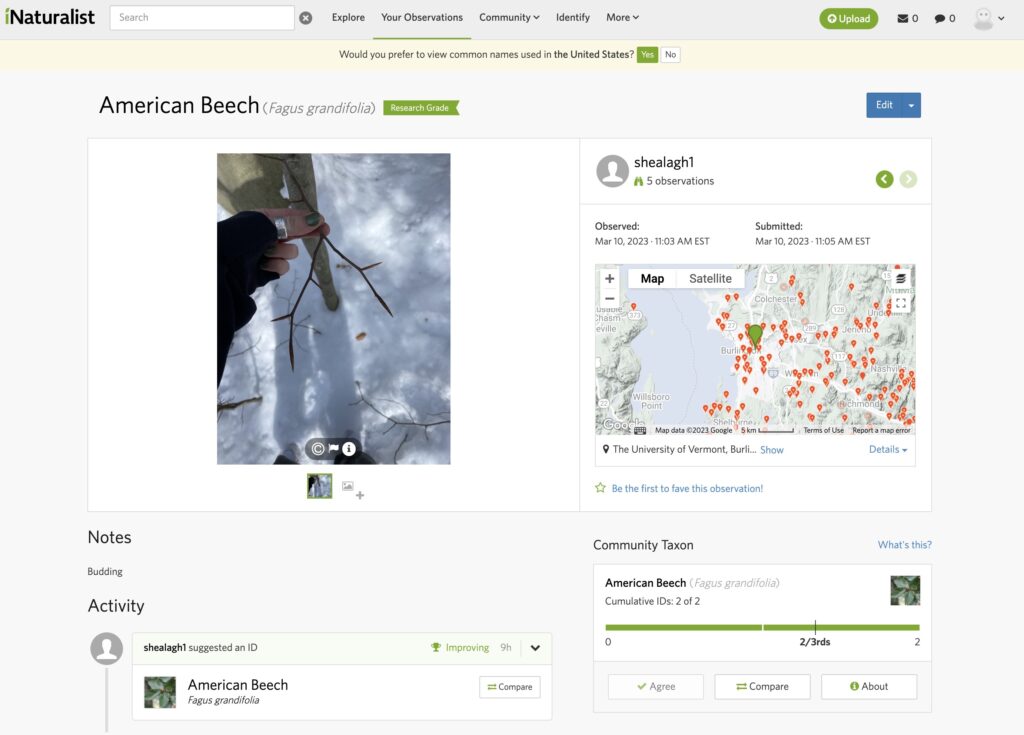Go to previous observation arrow

pyautogui.click(x=884, y=179)
